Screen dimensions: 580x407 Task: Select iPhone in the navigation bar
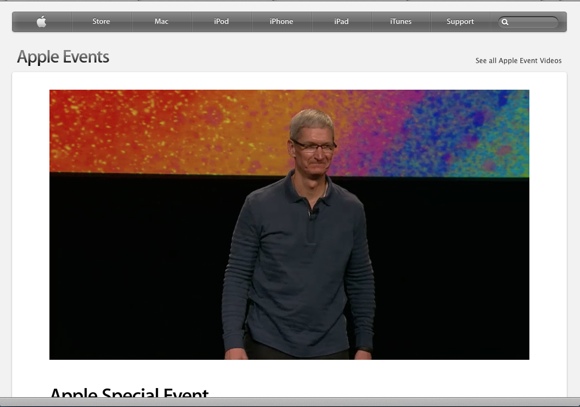(281, 21)
